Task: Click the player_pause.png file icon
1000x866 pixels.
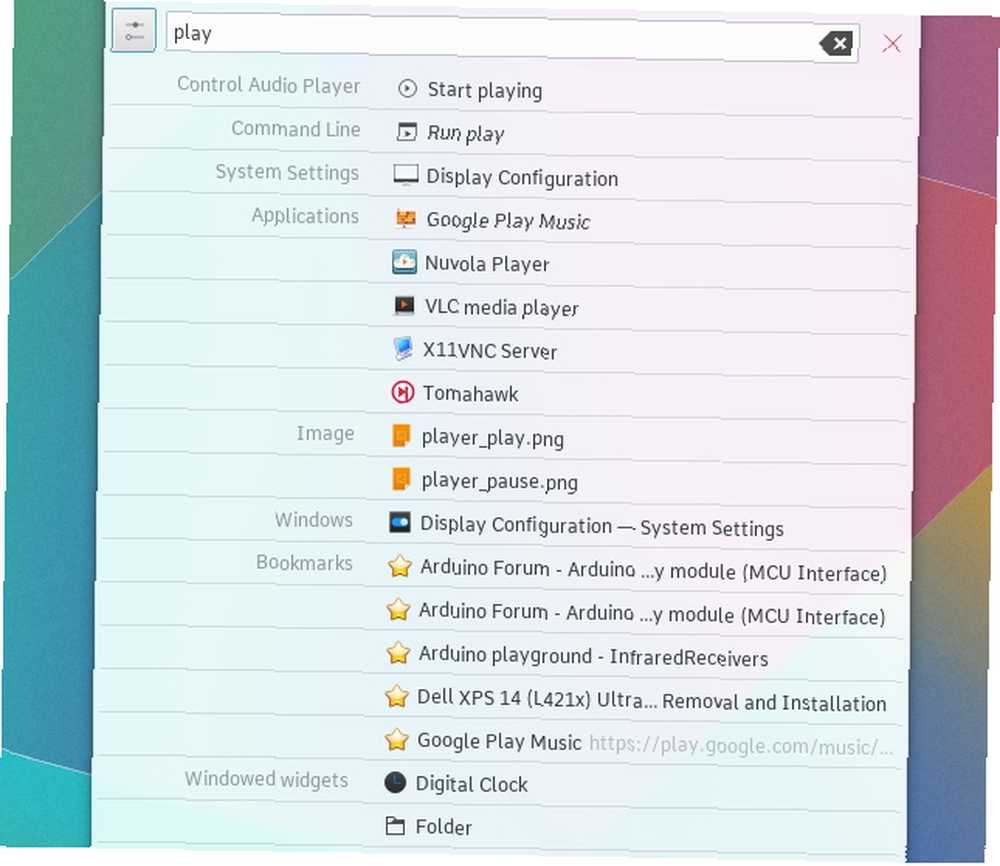Action: pos(401,479)
